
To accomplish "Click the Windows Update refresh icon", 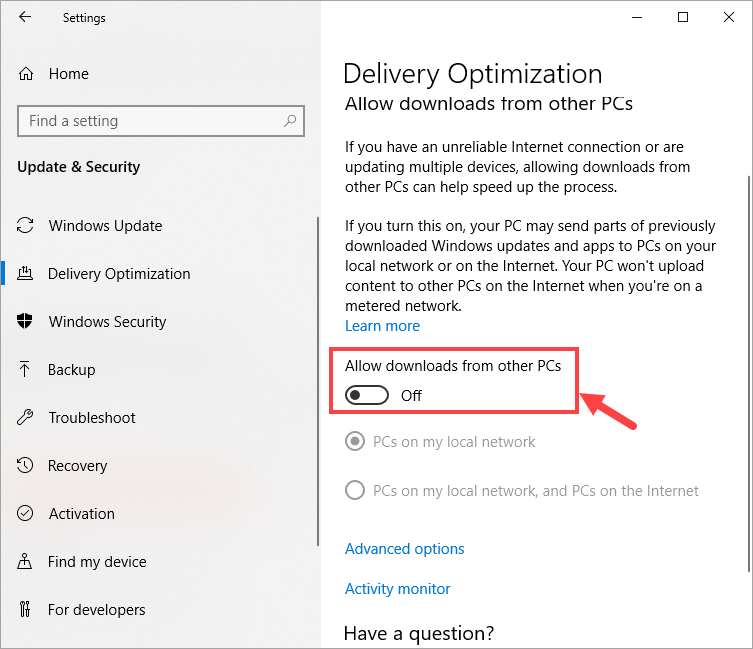I will tap(26, 225).
